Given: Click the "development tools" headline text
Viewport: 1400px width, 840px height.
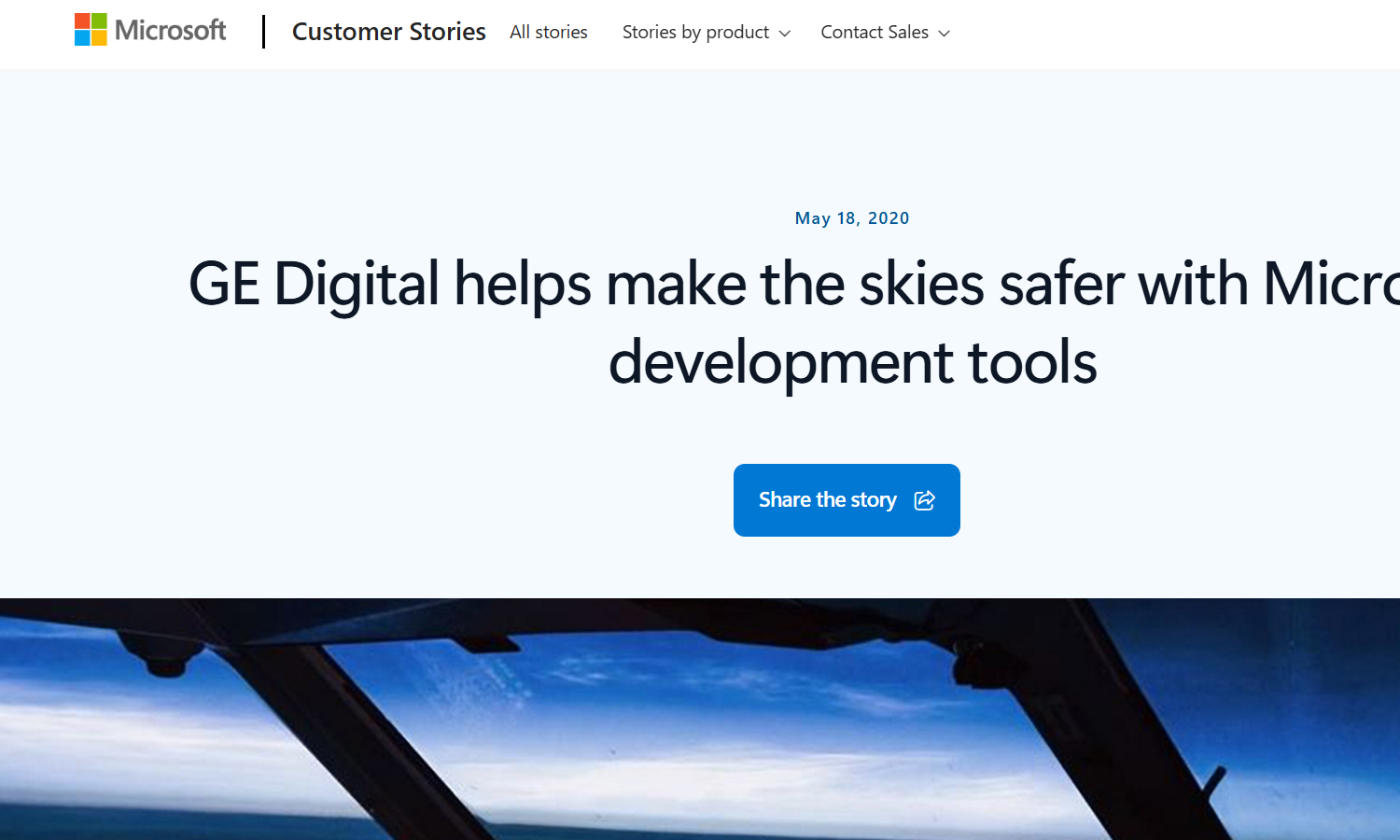Looking at the screenshot, I should coord(852,362).
